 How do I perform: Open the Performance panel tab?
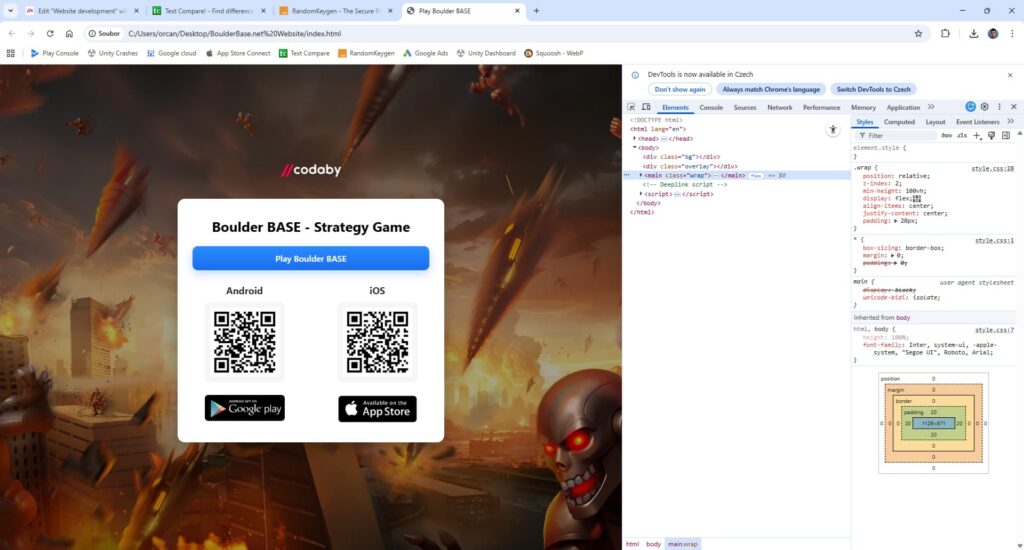click(822, 107)
